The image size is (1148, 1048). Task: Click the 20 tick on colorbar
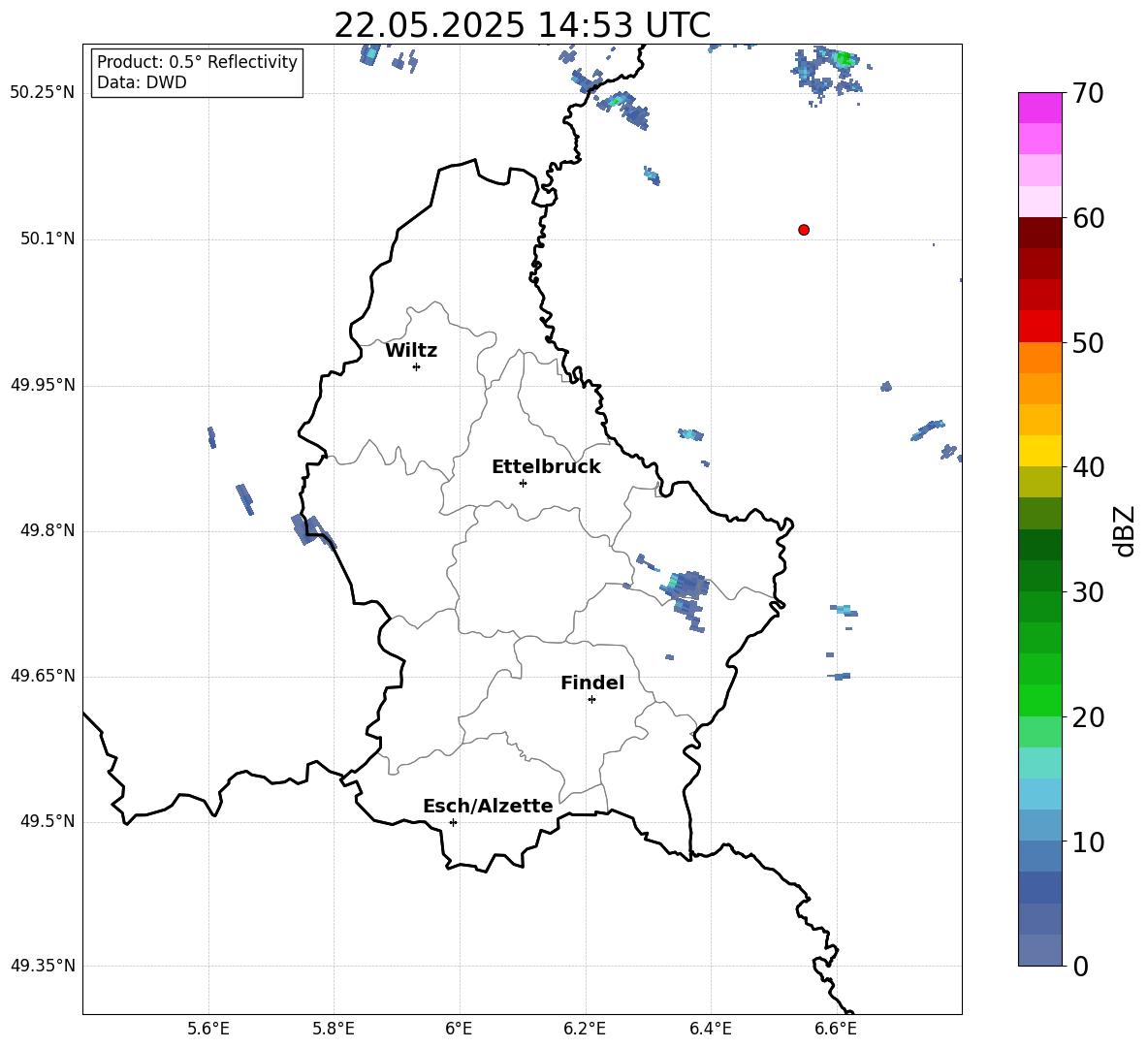1087,717
